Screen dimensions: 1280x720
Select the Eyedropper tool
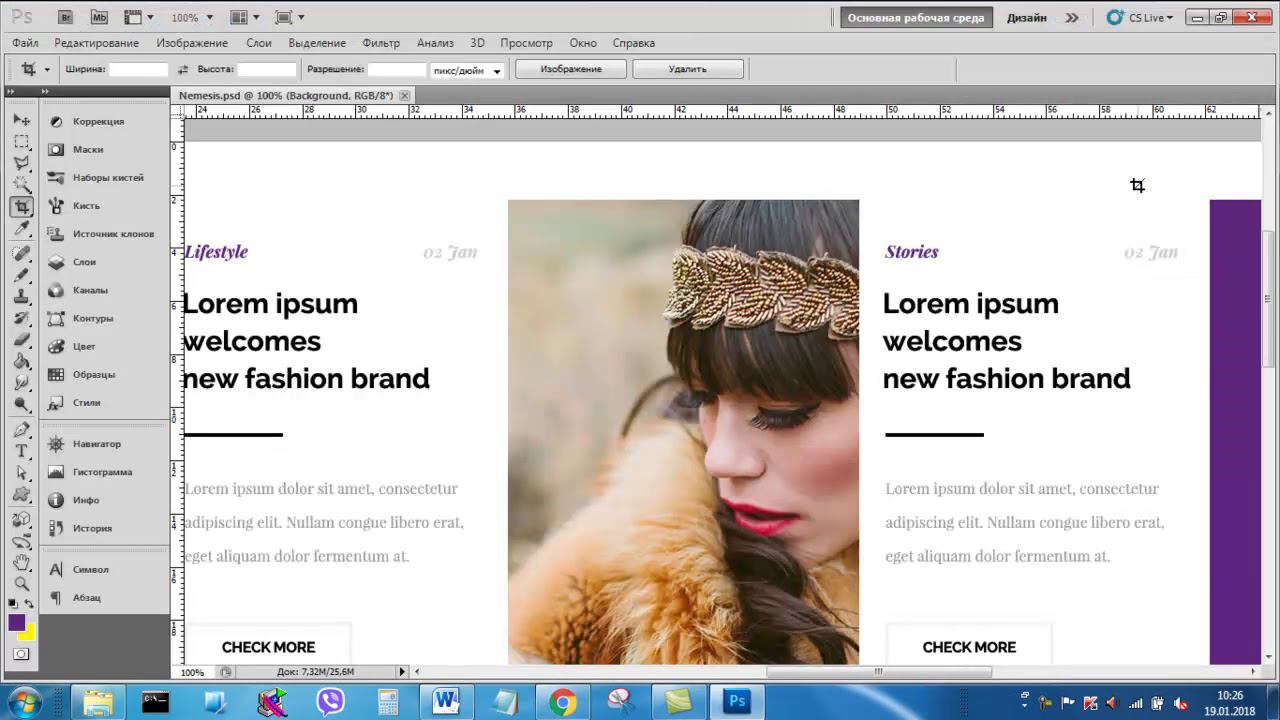21,229
